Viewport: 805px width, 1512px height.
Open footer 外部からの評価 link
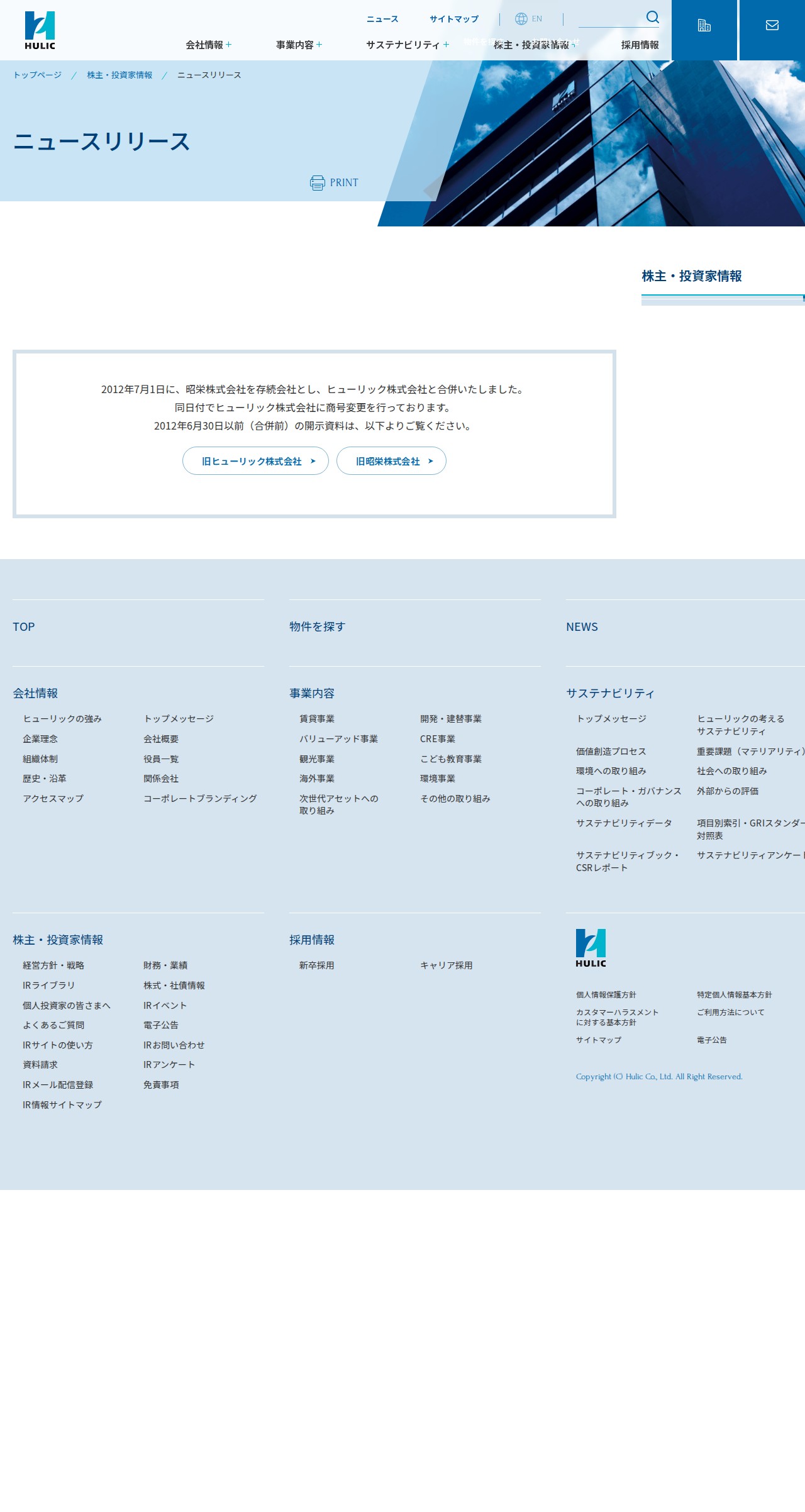[x=728, y=791]
